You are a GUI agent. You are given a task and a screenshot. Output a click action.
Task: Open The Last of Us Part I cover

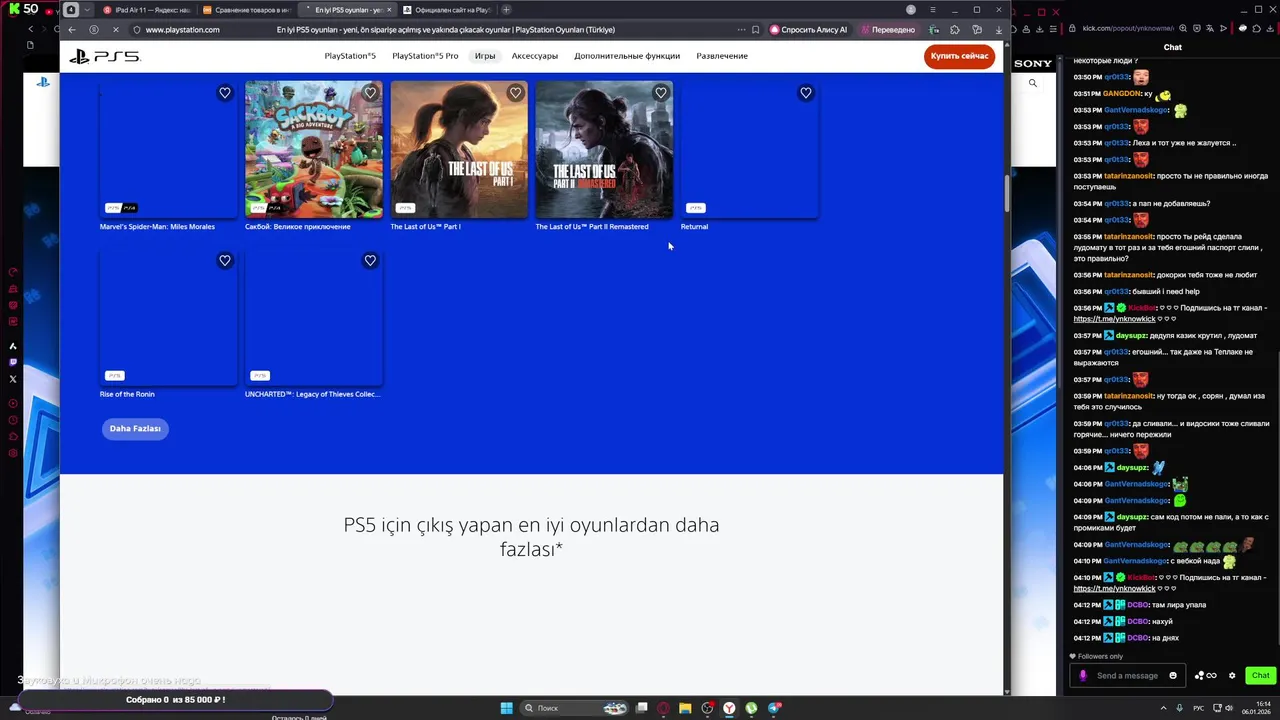(459, 150)
